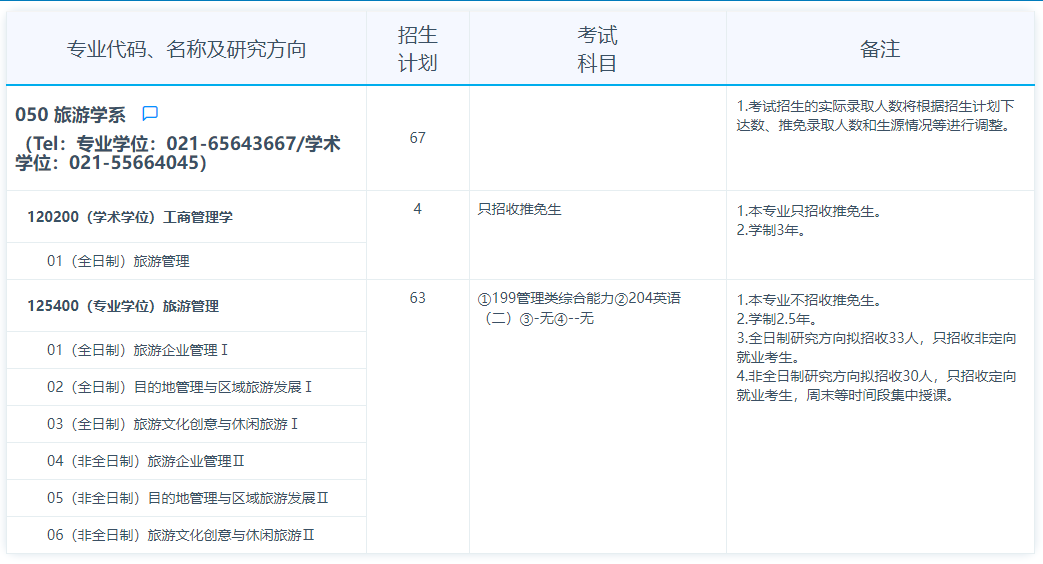Select the 125400 (专业学位) 旅游管理 program row
The width and height of the screenshot is (1043, 564).
coord(123,306)
